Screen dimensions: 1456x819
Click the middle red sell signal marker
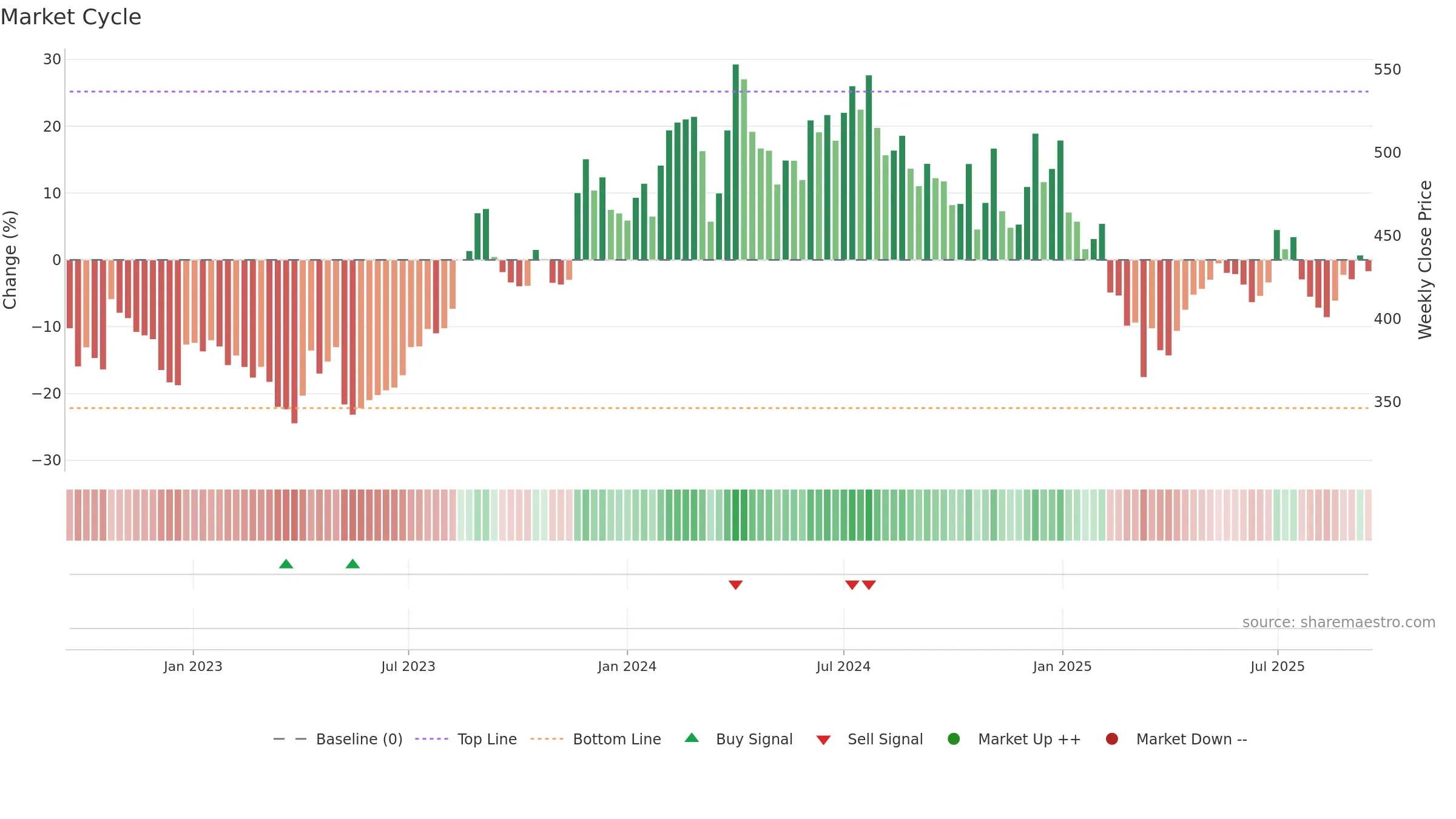tap(852, 585)
